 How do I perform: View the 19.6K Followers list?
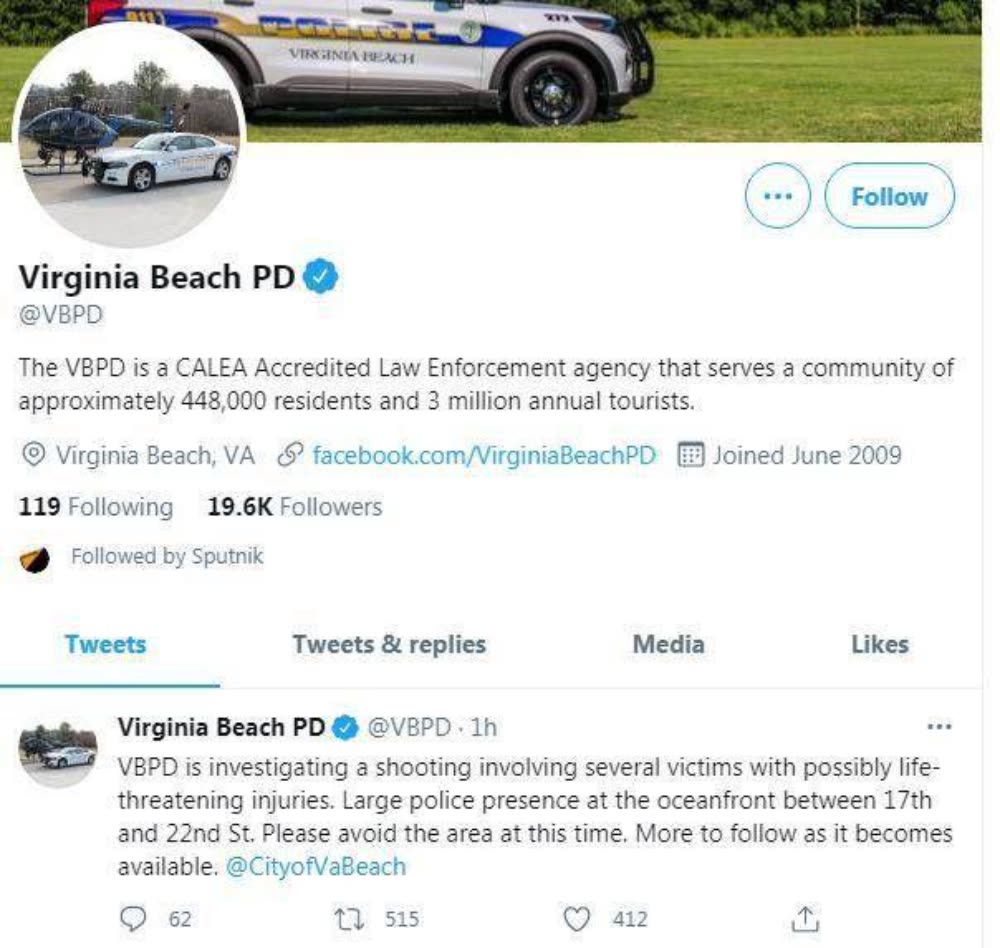(x=295, y=507)
